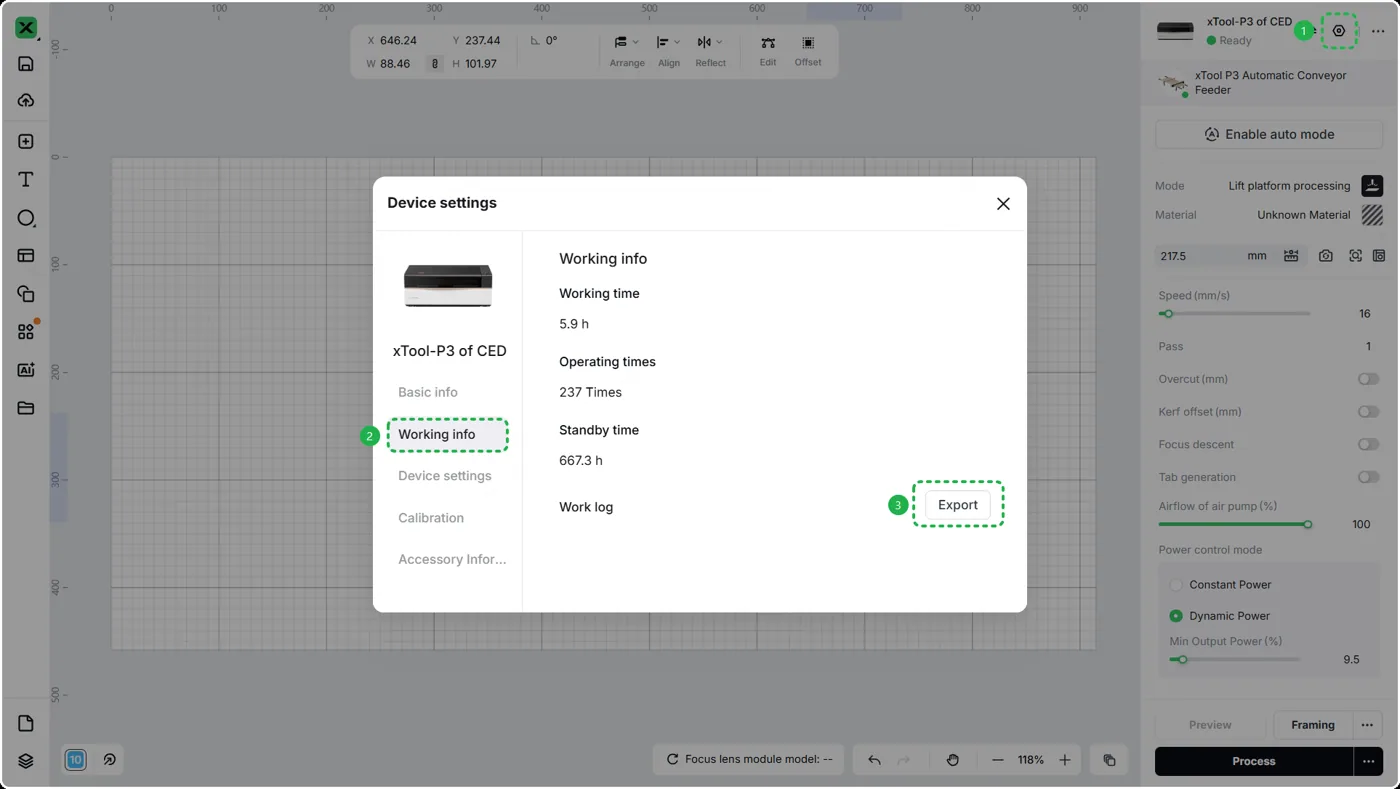Click Focus lens module model button
Screen dimensions: 1400x789
749,760
